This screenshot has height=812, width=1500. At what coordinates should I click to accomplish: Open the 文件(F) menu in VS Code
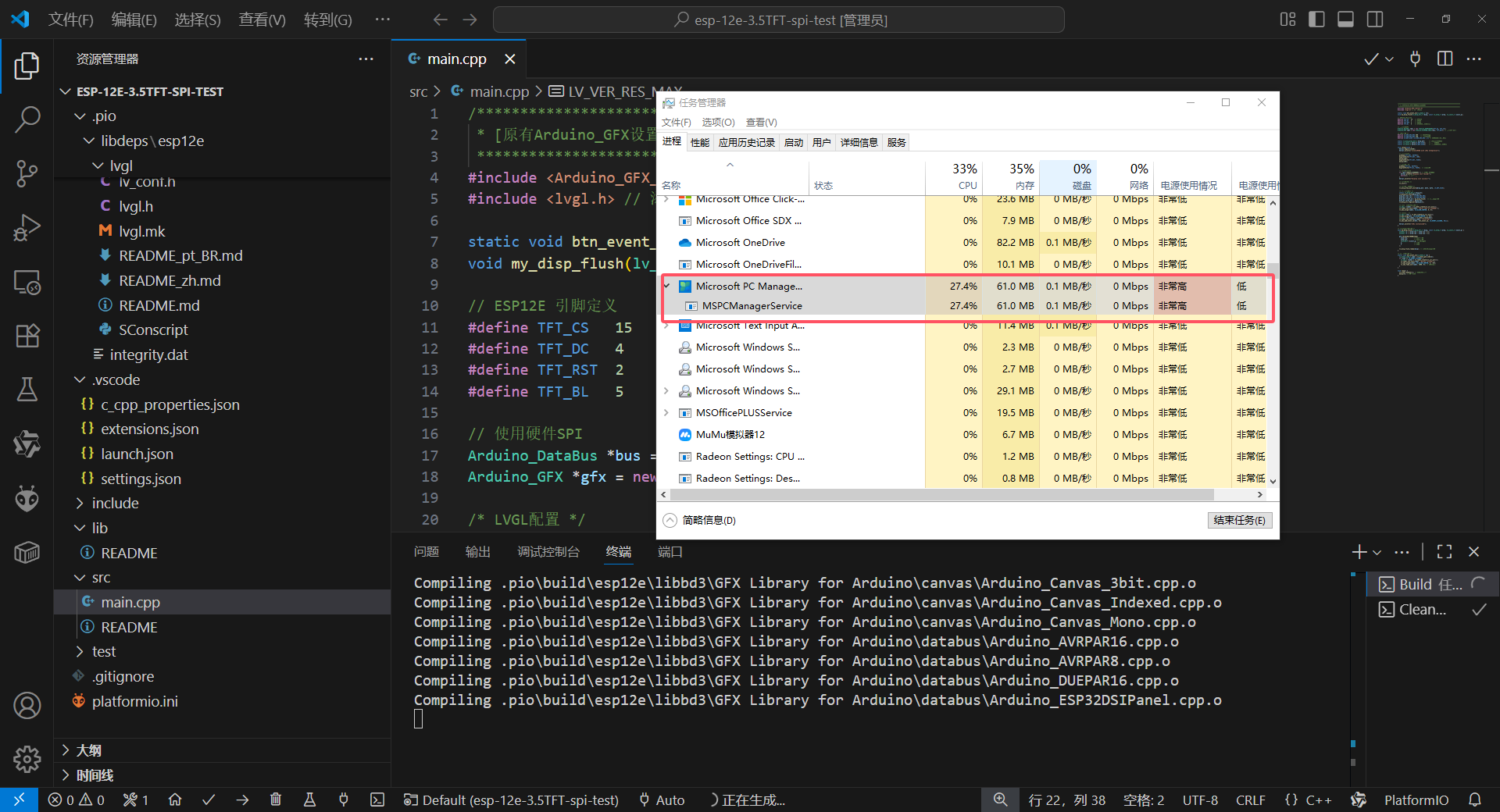click(70, 20)
